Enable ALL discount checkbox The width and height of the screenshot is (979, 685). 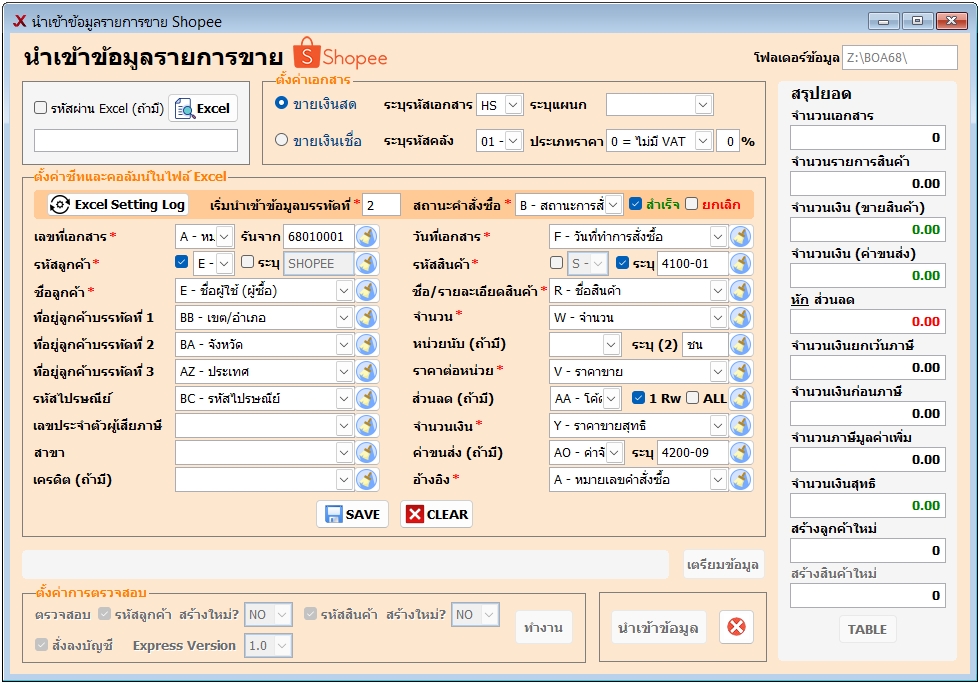tap(692, 397)
